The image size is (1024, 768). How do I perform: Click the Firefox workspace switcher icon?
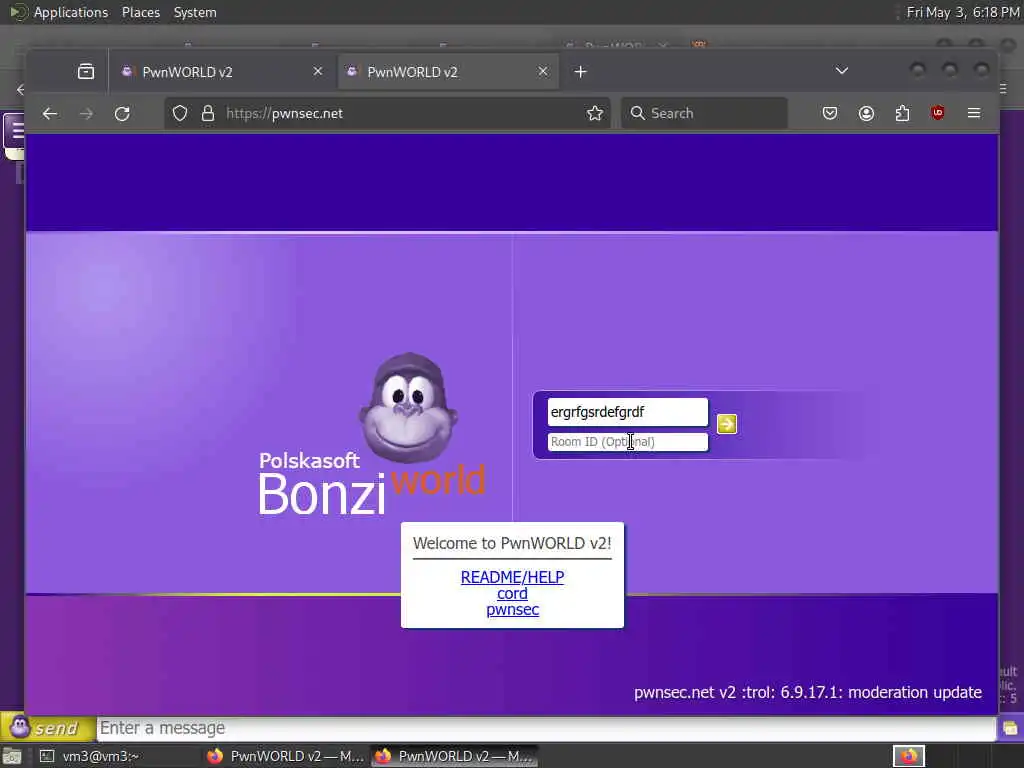[x=908, y=756]
